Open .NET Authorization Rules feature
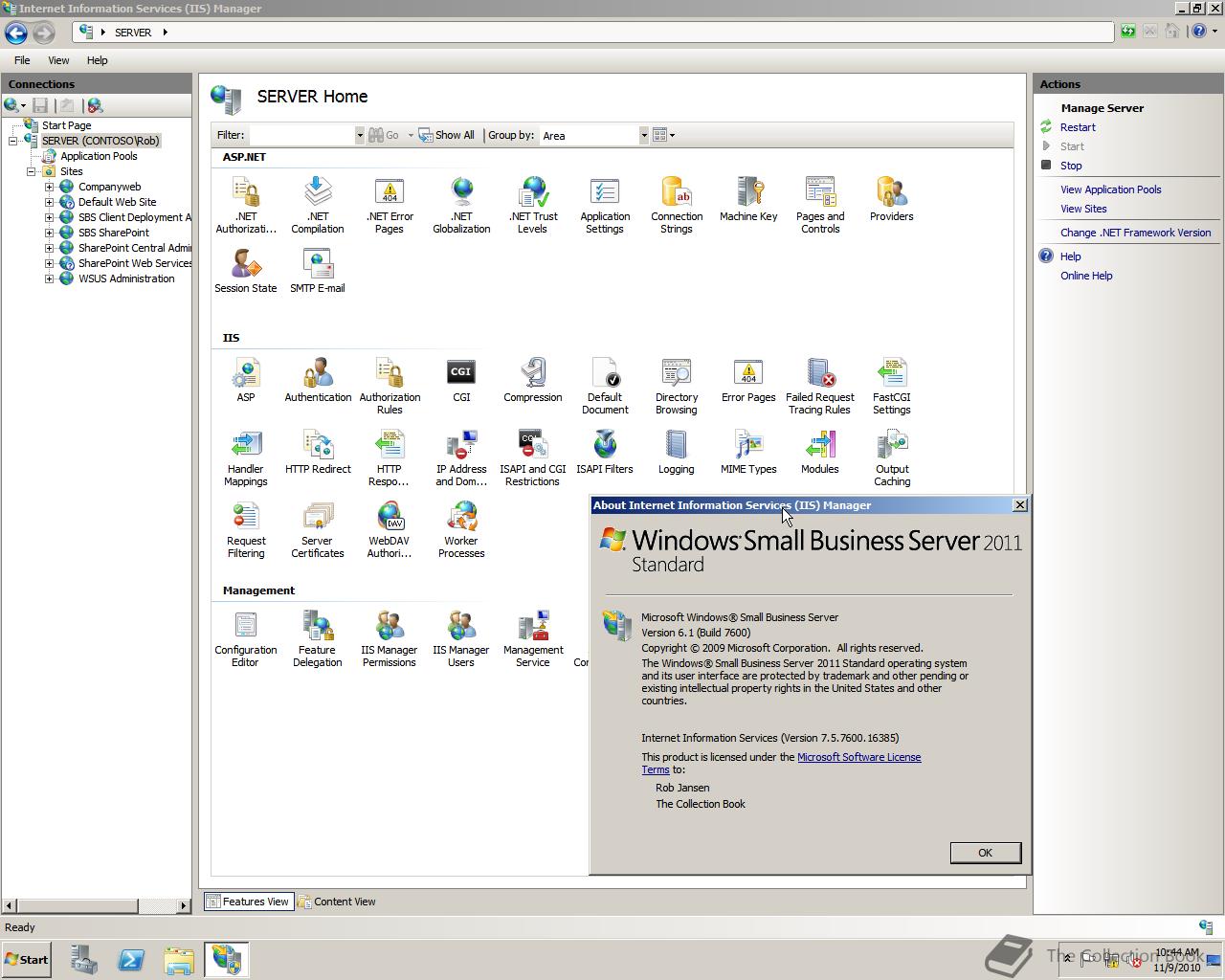The image size is (1225, 980). tap(246, 205)
